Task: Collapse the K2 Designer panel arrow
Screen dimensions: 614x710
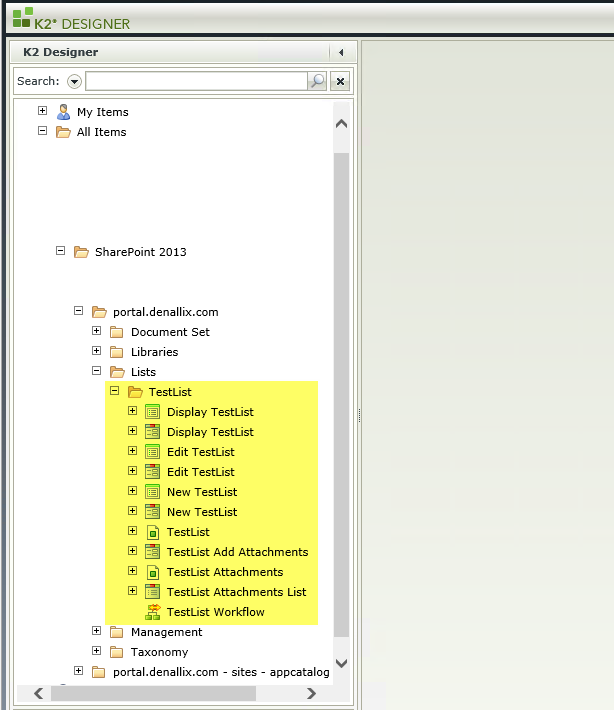Action: coord(341,53)
